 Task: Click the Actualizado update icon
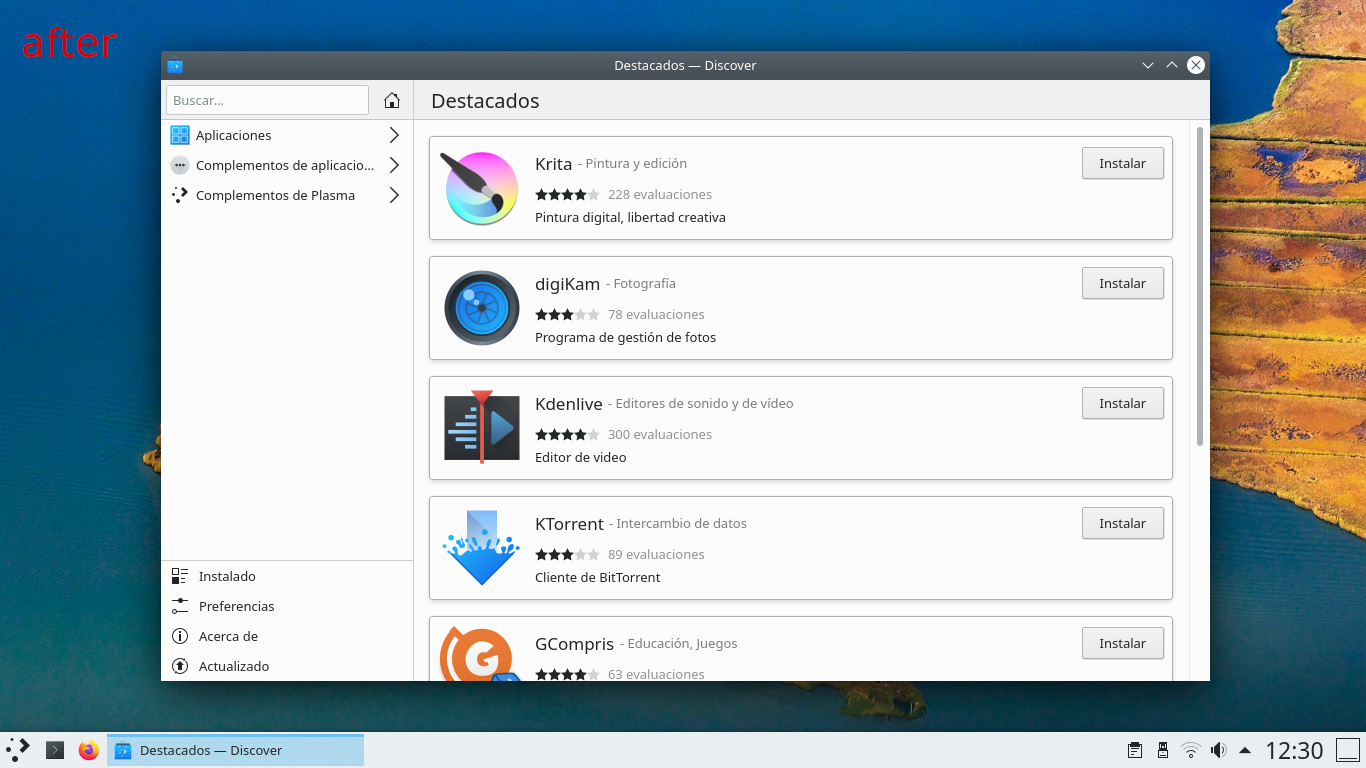click(x=180, y=666)
